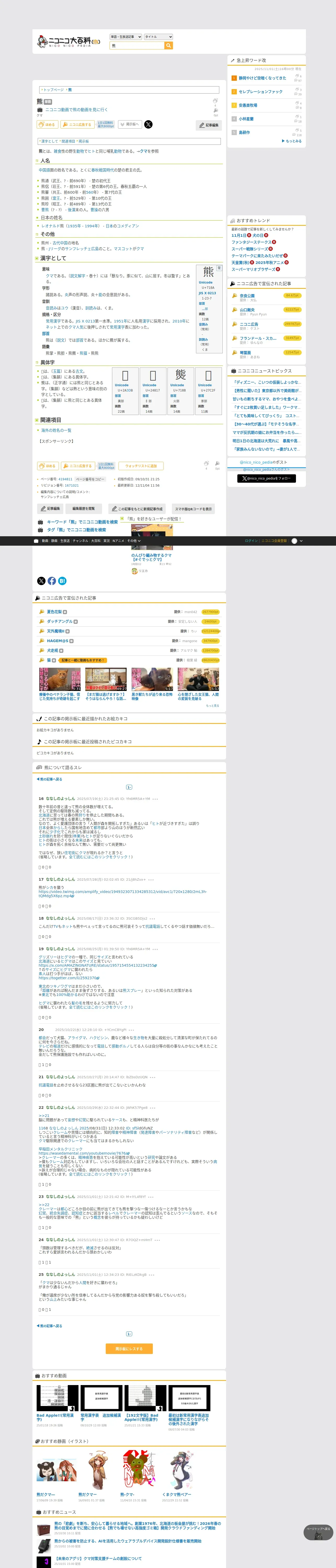Share article via X icon beside 掲示板へ
This screenshot has width=336, height=1568.
coord(148,124)
